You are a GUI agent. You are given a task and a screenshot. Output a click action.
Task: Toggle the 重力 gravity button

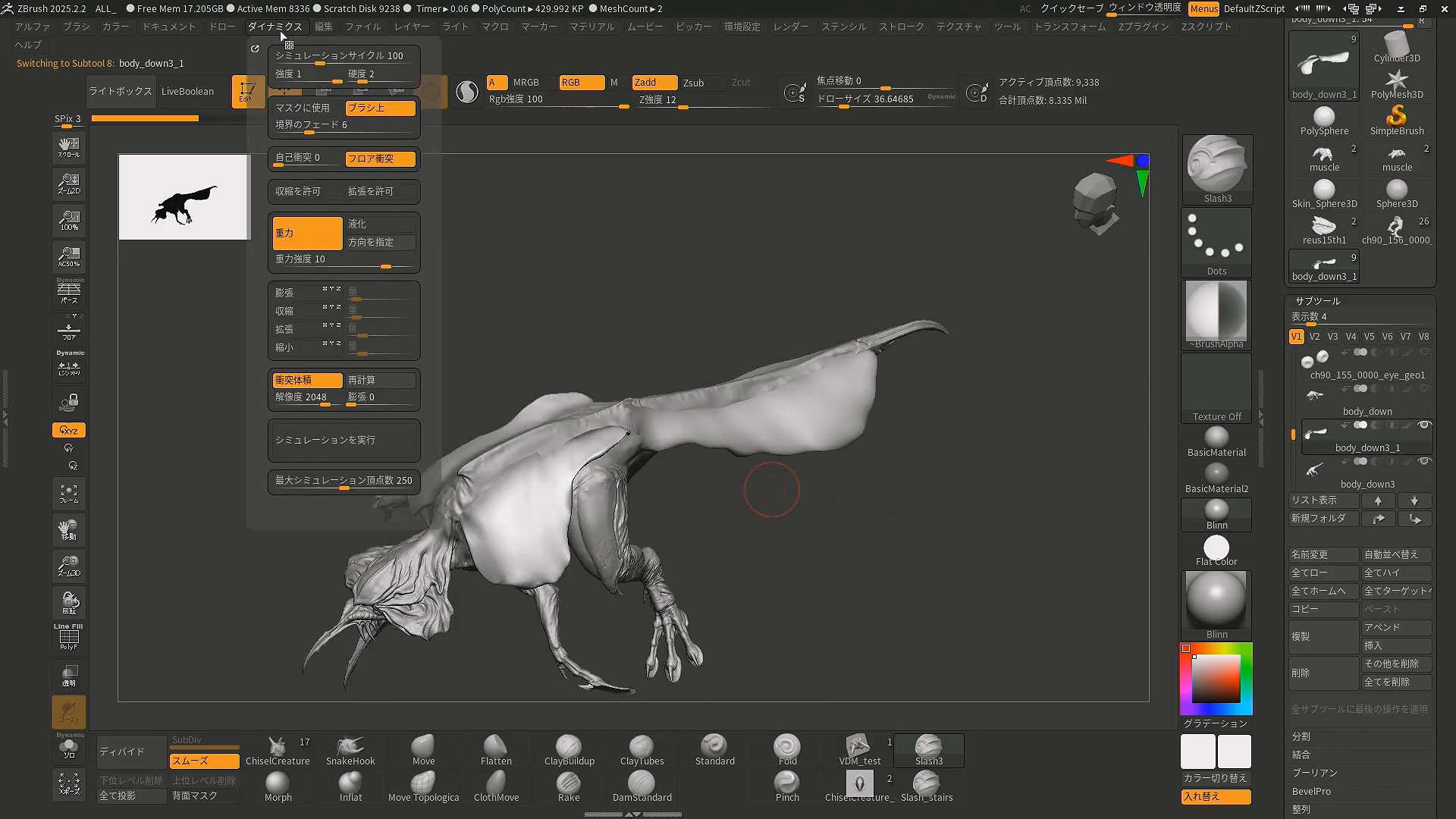click(307, 233)
